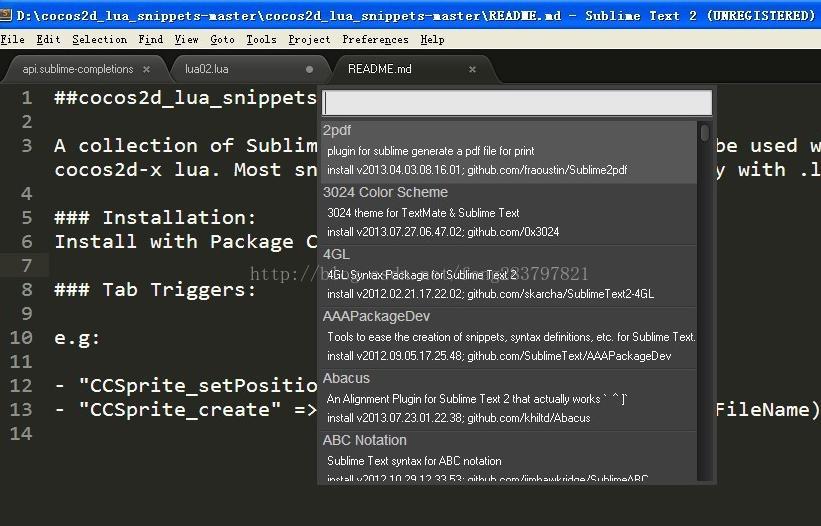
Task: Click 'Sublime Text syntax for ABC notation' description
Action: (x=414, y=461)
